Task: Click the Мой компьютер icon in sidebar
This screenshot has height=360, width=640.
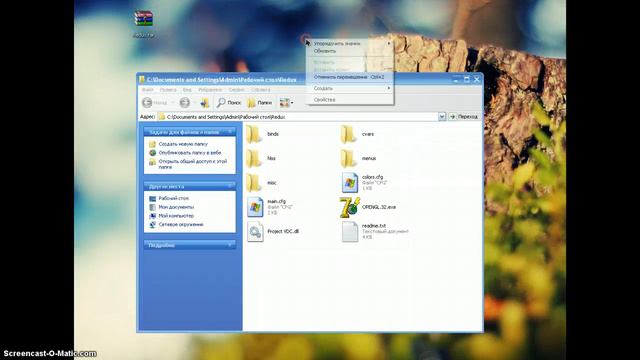Action: coord(153,216)
